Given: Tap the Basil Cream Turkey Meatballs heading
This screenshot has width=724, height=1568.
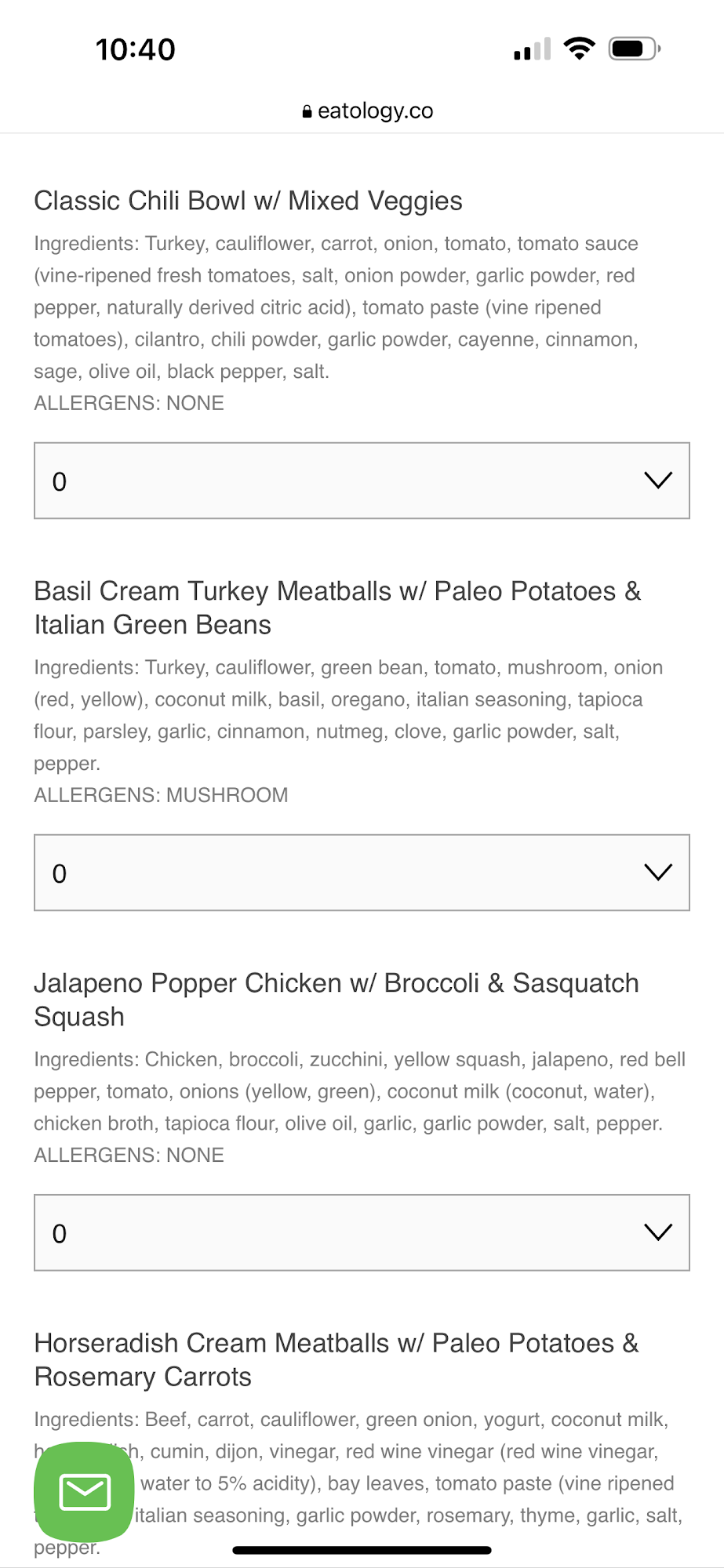Looking at the screenshot, I should tap(337, 608).
